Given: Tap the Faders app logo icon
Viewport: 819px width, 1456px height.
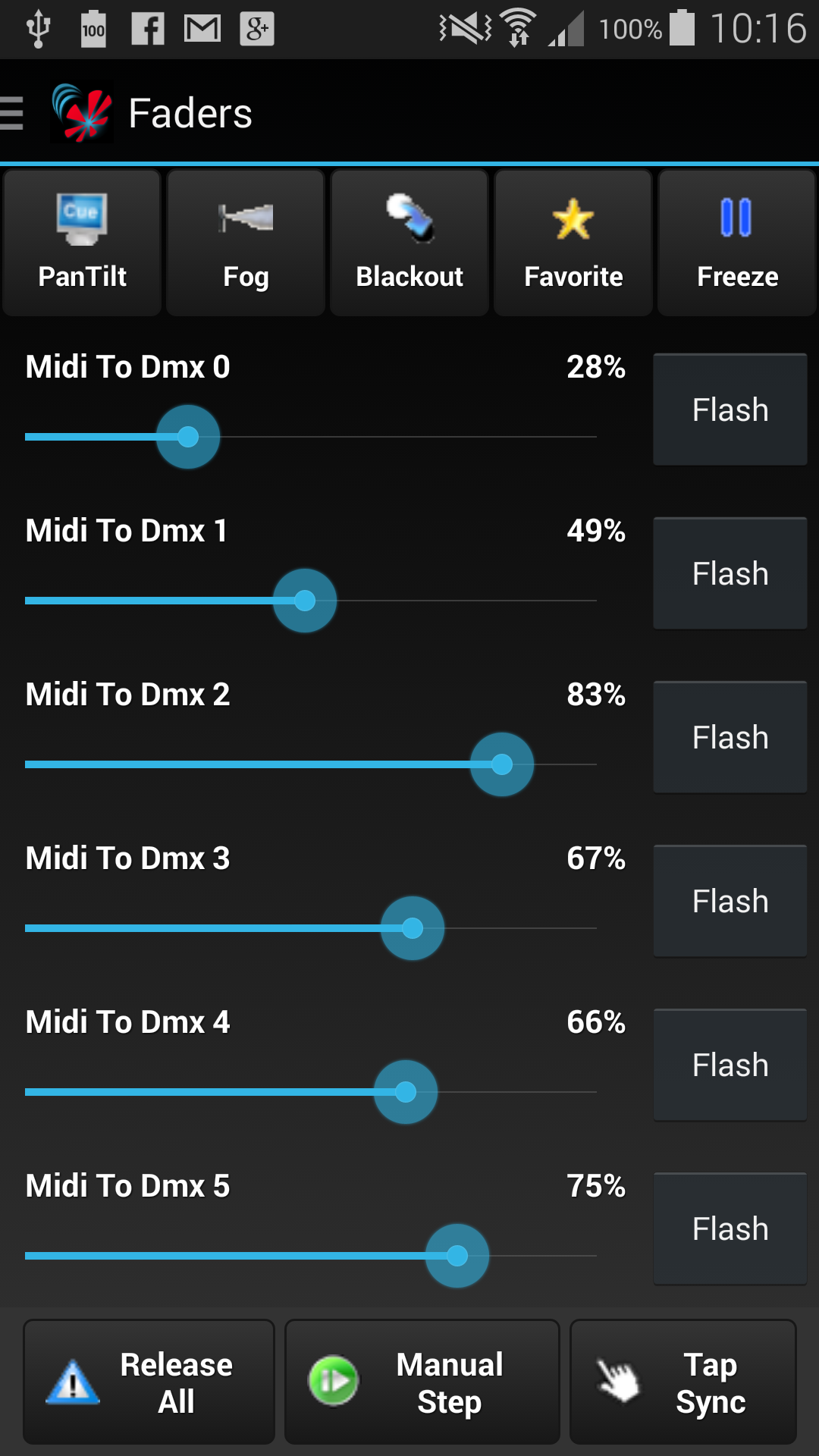Looking at the screenshot, I should coord(82,114).
